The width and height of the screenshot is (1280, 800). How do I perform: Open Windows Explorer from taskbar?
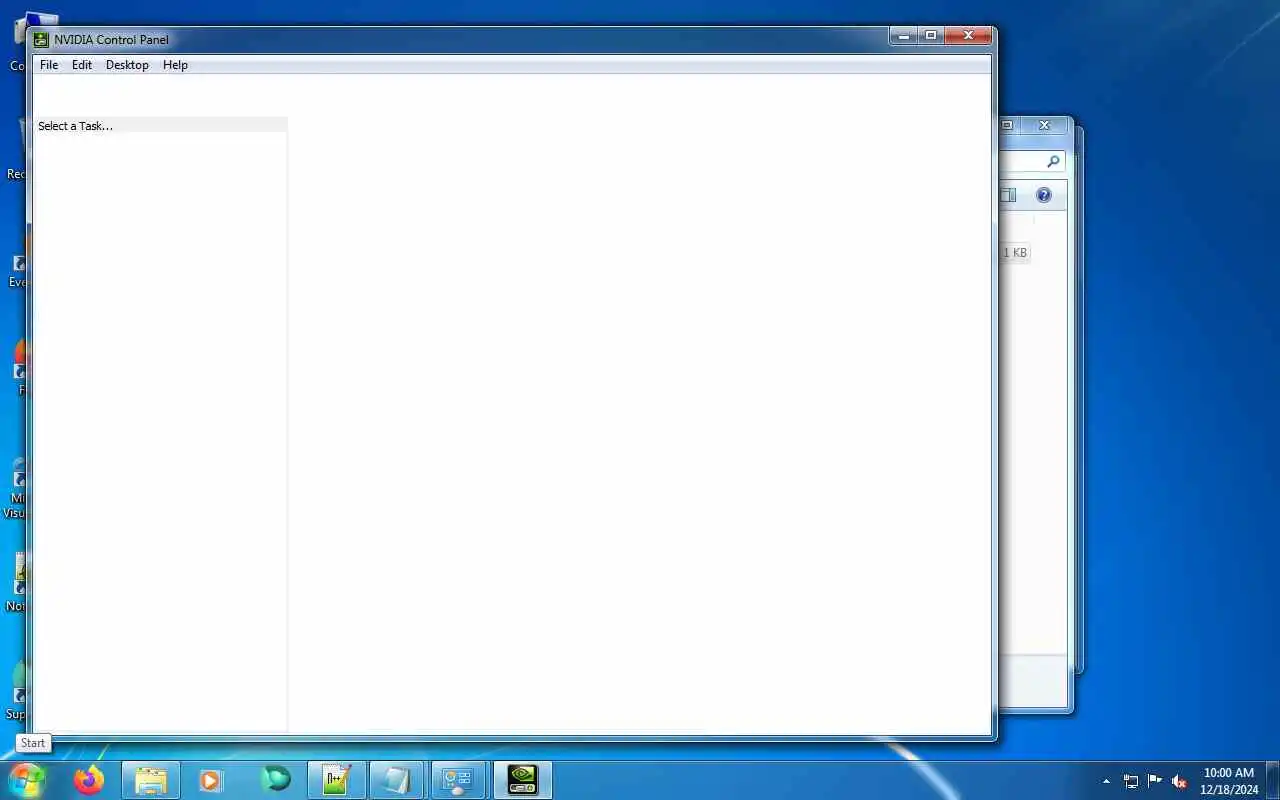pyautogui.click(x=151, y=780)
